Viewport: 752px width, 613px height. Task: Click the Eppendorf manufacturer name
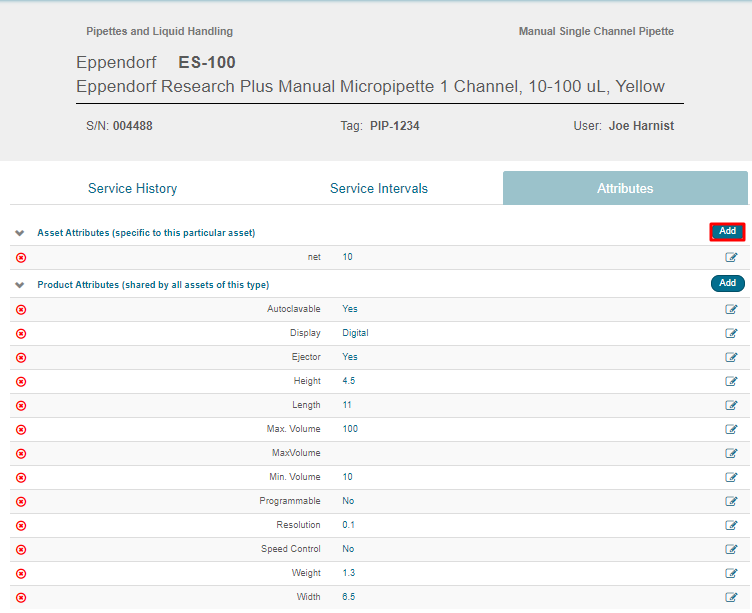click(117, 62)
